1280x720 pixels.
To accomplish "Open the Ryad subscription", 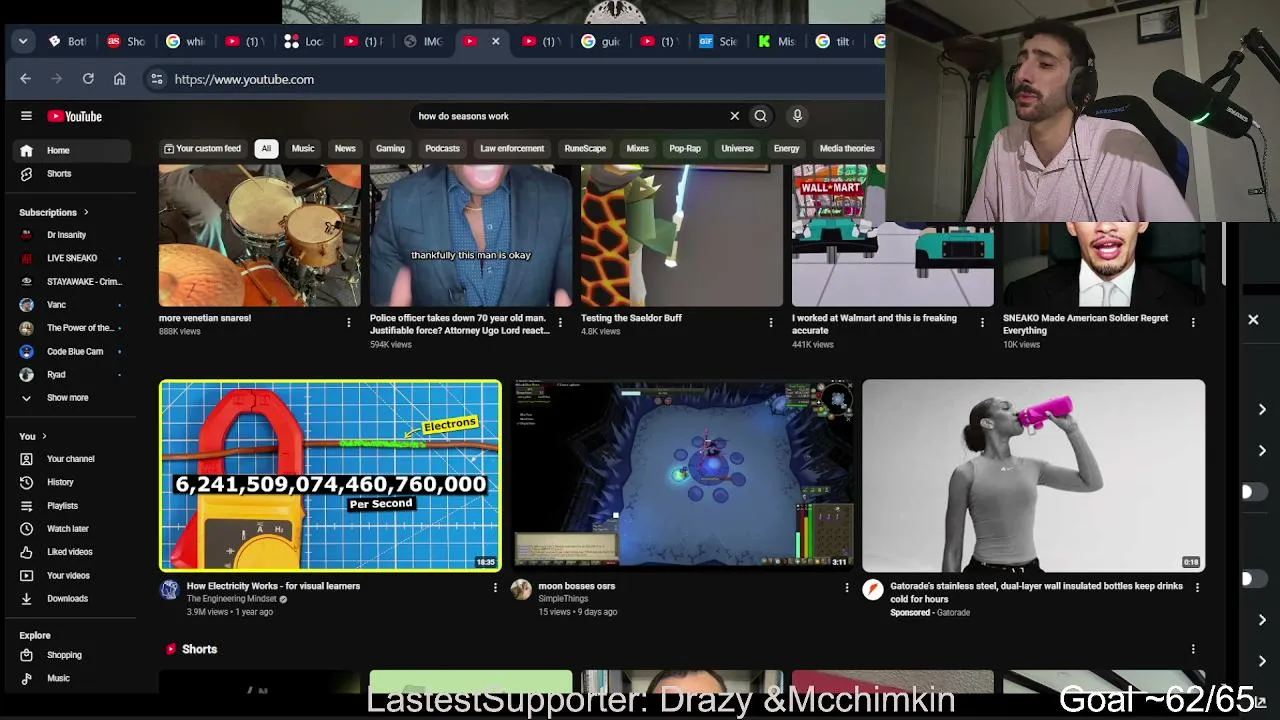I will click(x=73, y=375).
